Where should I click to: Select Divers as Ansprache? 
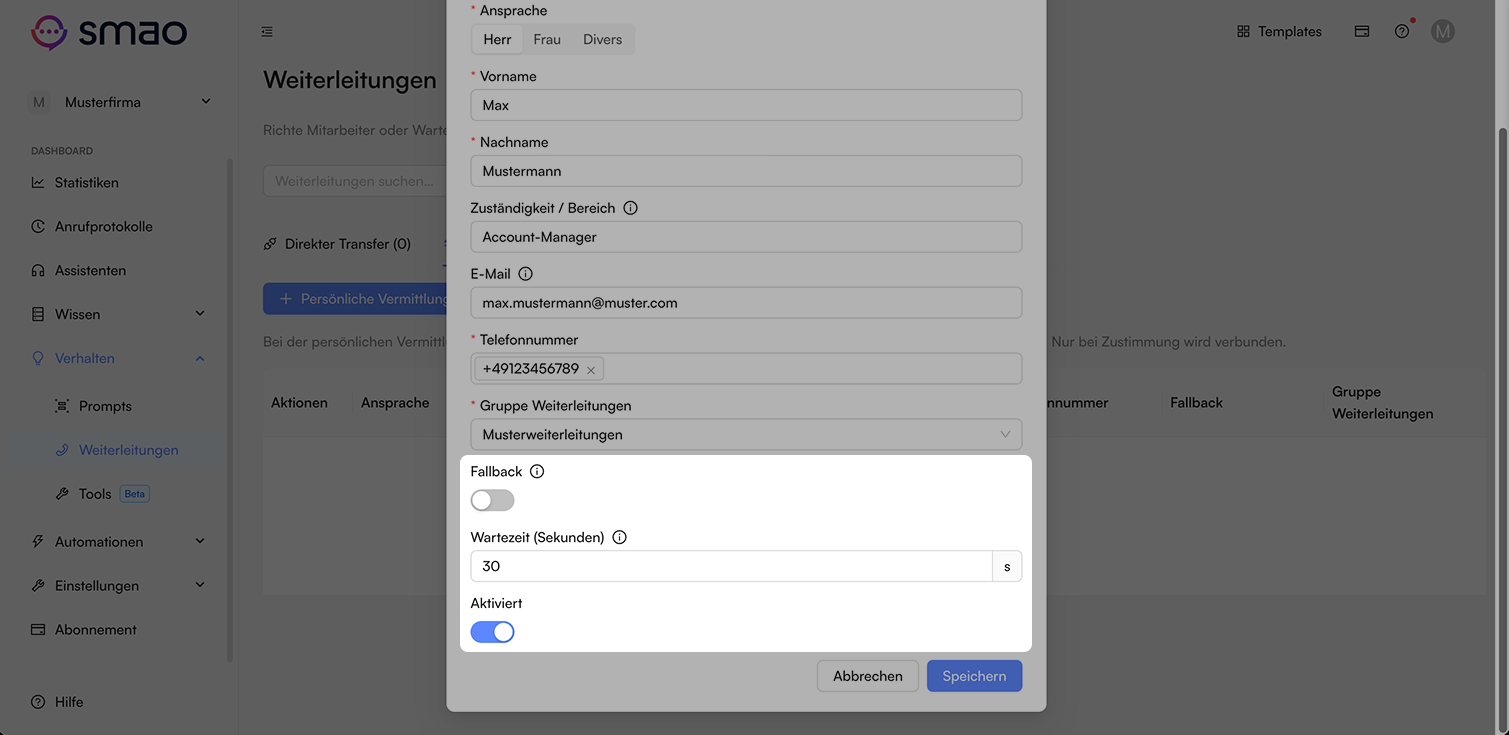[602, 39]
